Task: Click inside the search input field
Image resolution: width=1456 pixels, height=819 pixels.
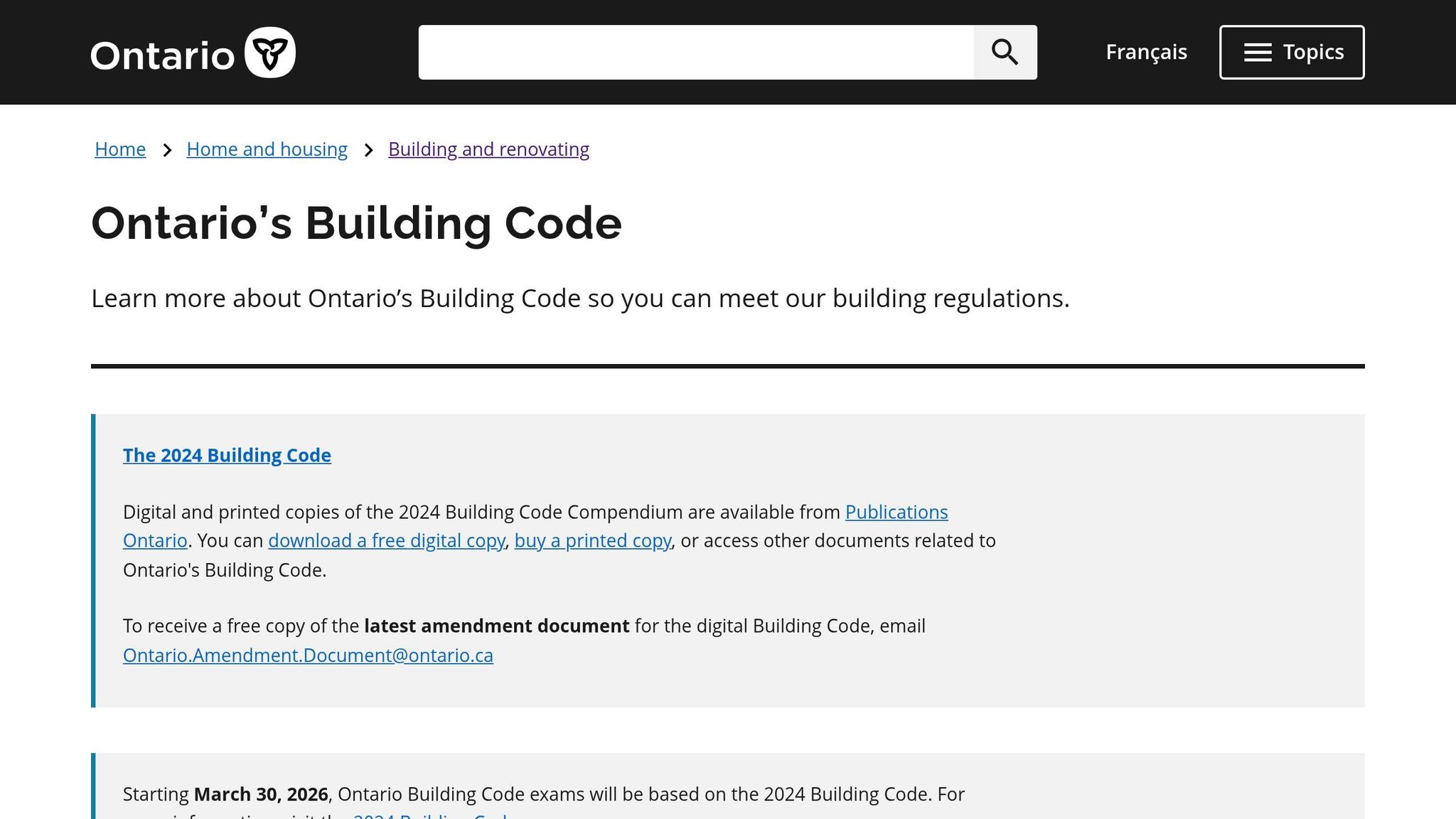Action: click(695, 52)
